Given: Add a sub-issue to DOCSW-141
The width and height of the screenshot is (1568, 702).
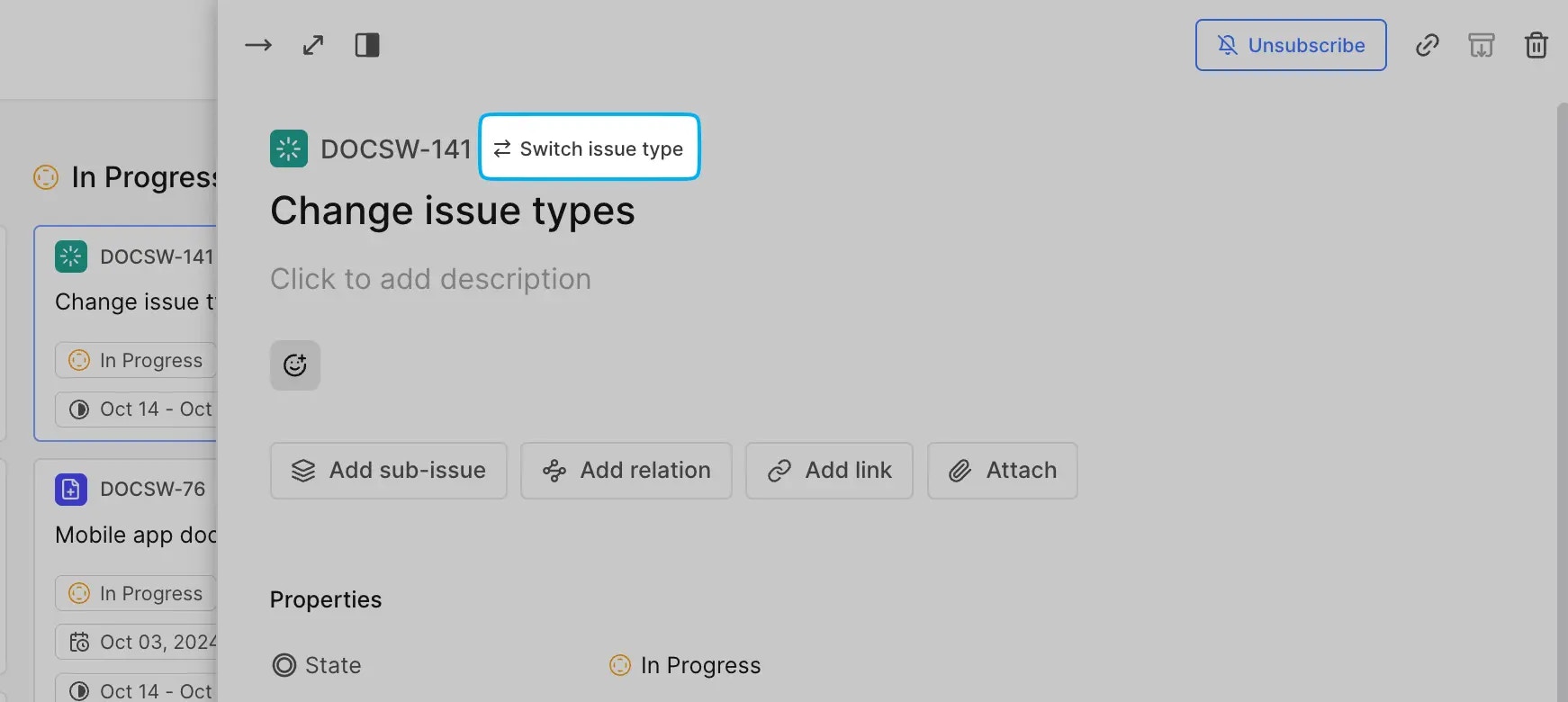Looking at the screenshot, I should tap(388, 470).
